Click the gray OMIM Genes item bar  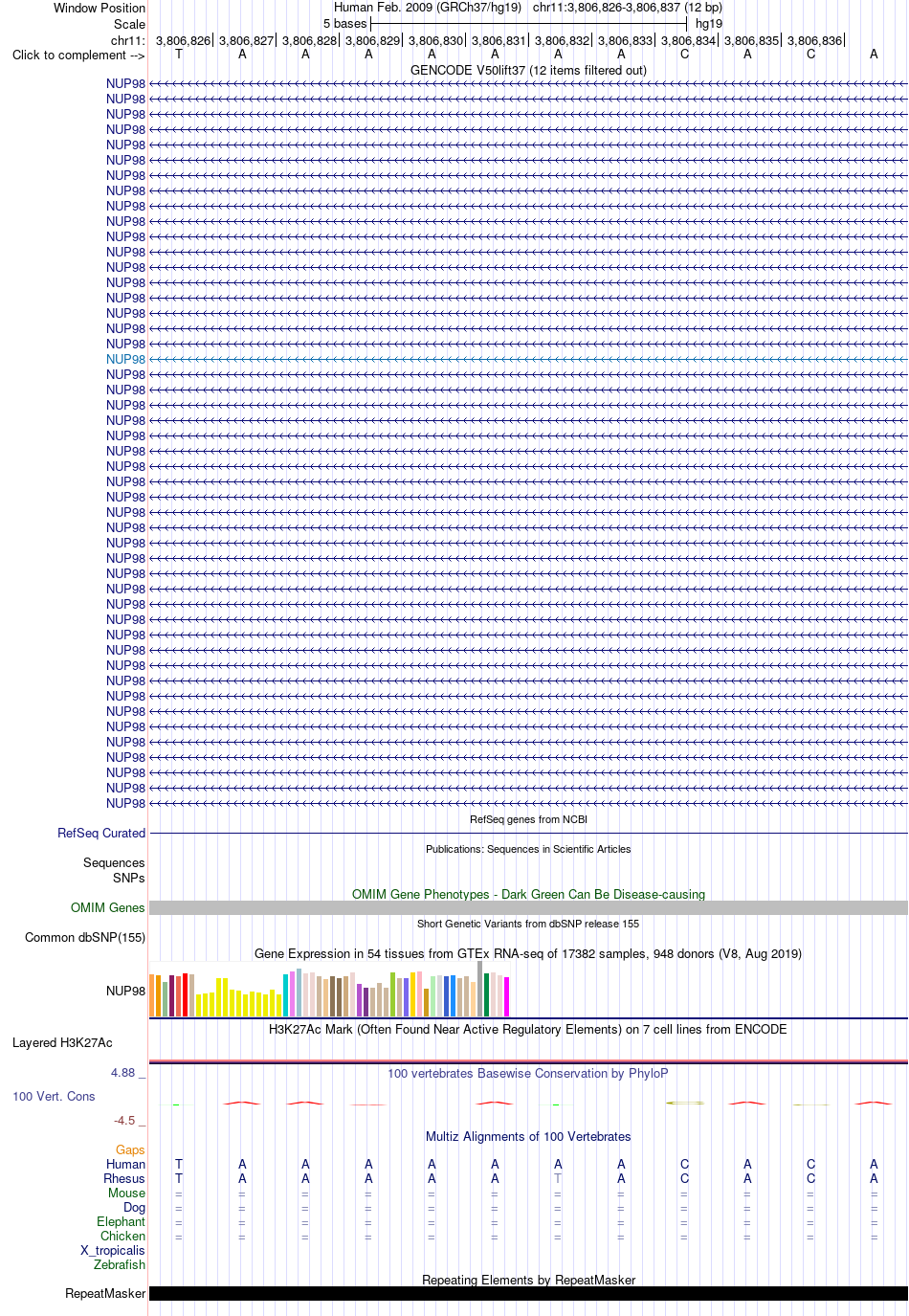click(528, 908)
